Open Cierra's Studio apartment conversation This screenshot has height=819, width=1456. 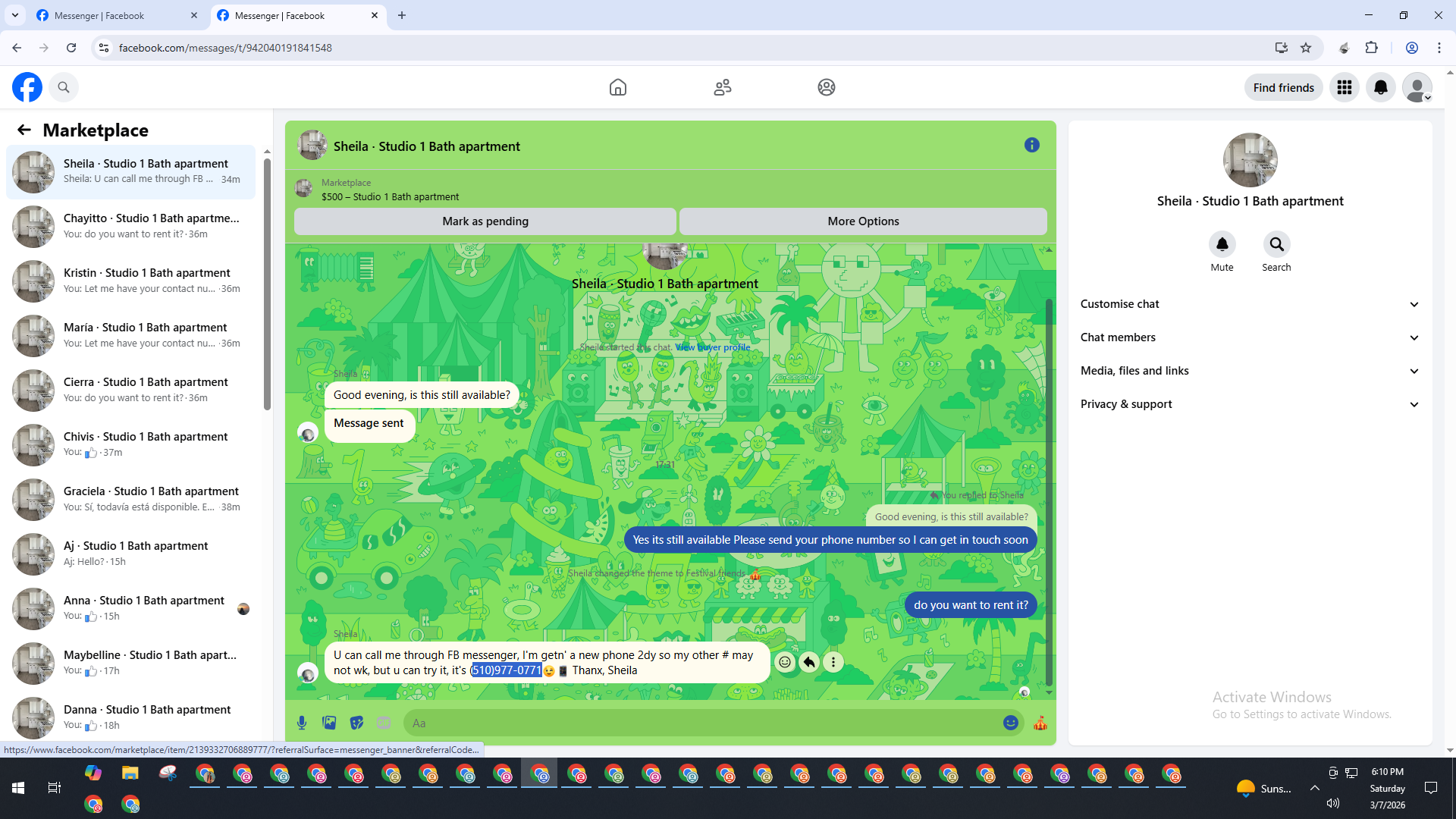(130, 390)
